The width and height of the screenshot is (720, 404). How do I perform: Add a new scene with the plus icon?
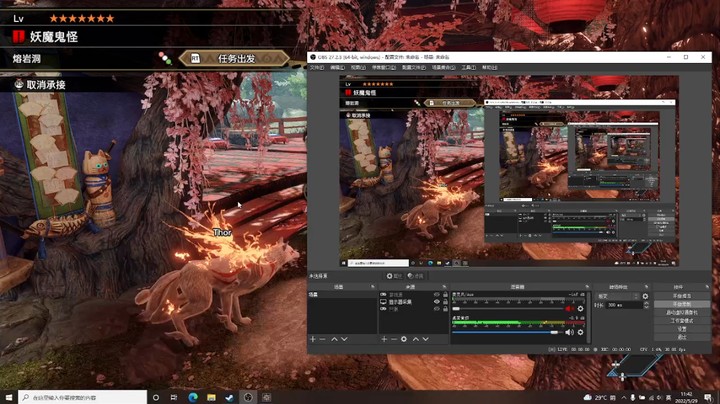313,339
